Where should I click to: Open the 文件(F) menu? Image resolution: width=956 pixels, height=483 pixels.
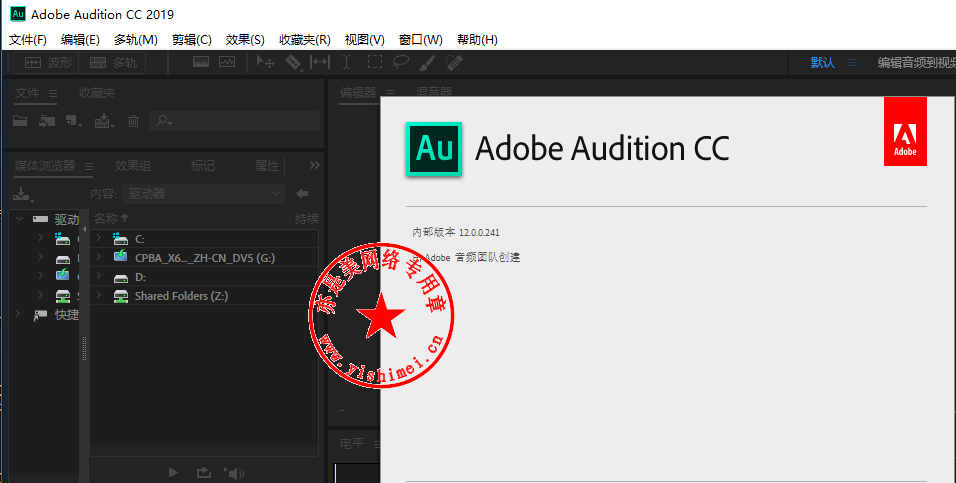click(x=28, y=40)
